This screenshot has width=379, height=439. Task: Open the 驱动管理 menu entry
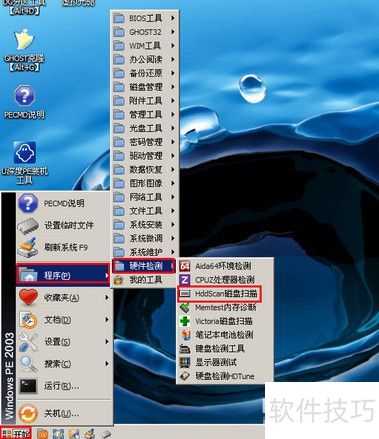click(145, 156)
